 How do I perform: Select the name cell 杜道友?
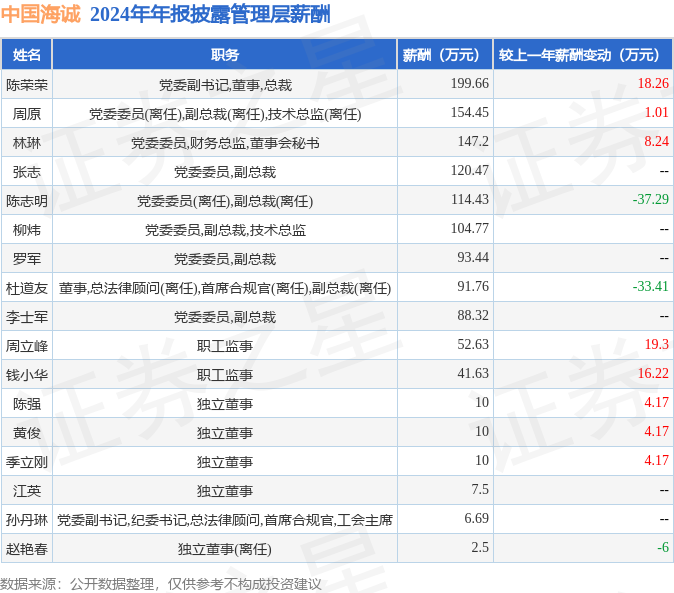27,288
